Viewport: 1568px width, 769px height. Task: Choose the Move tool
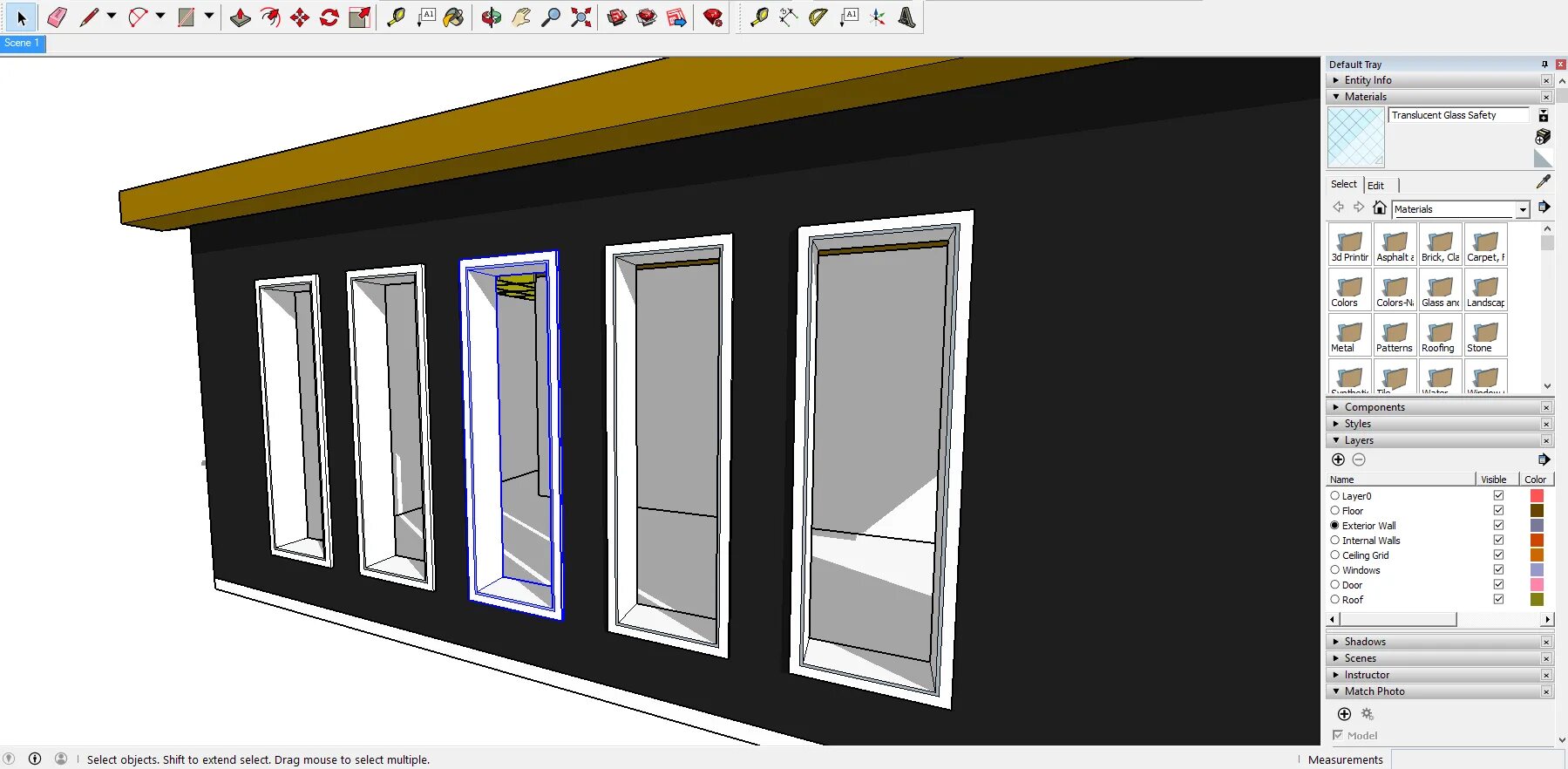click(300, 17)
